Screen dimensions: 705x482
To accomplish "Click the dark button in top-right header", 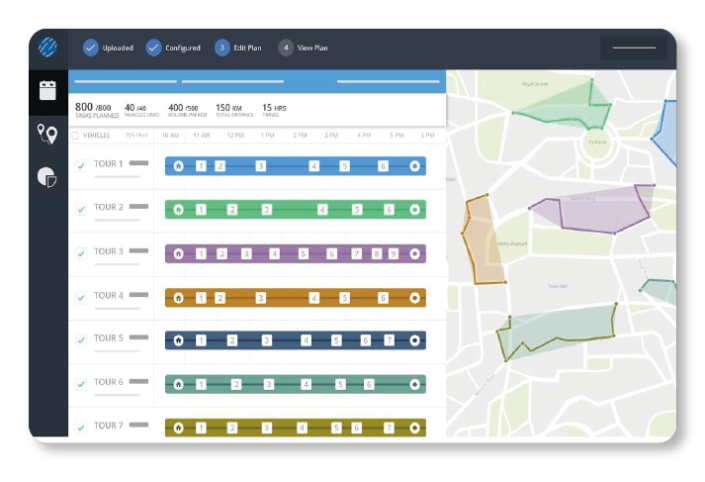I will coord(633,47).
